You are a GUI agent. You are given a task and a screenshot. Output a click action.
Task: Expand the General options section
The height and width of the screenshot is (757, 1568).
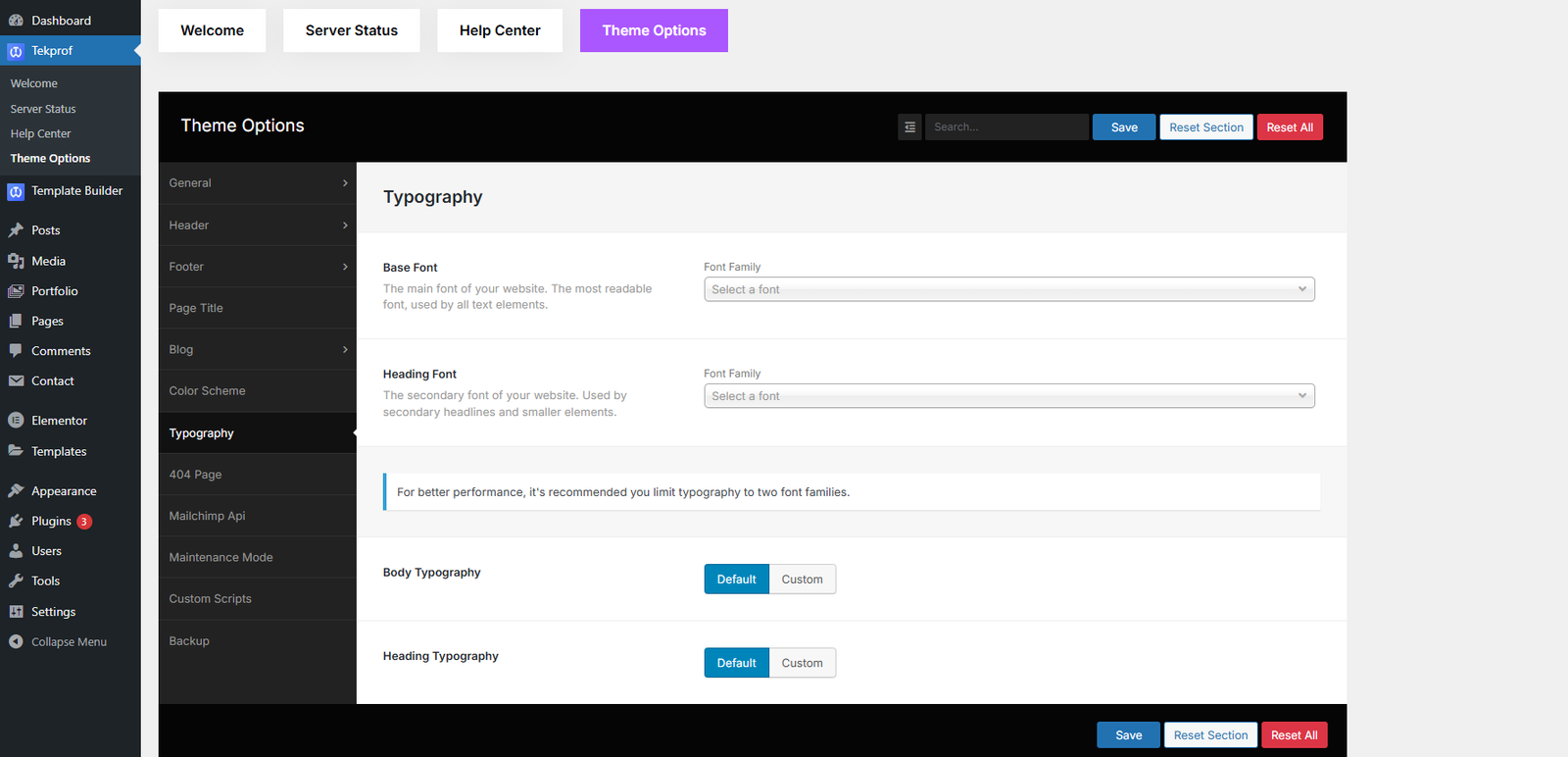[x=257, y=183]
